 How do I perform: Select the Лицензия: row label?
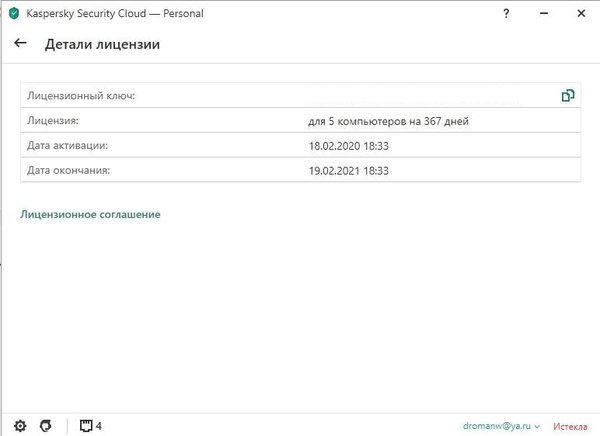(x=53, y=121)
